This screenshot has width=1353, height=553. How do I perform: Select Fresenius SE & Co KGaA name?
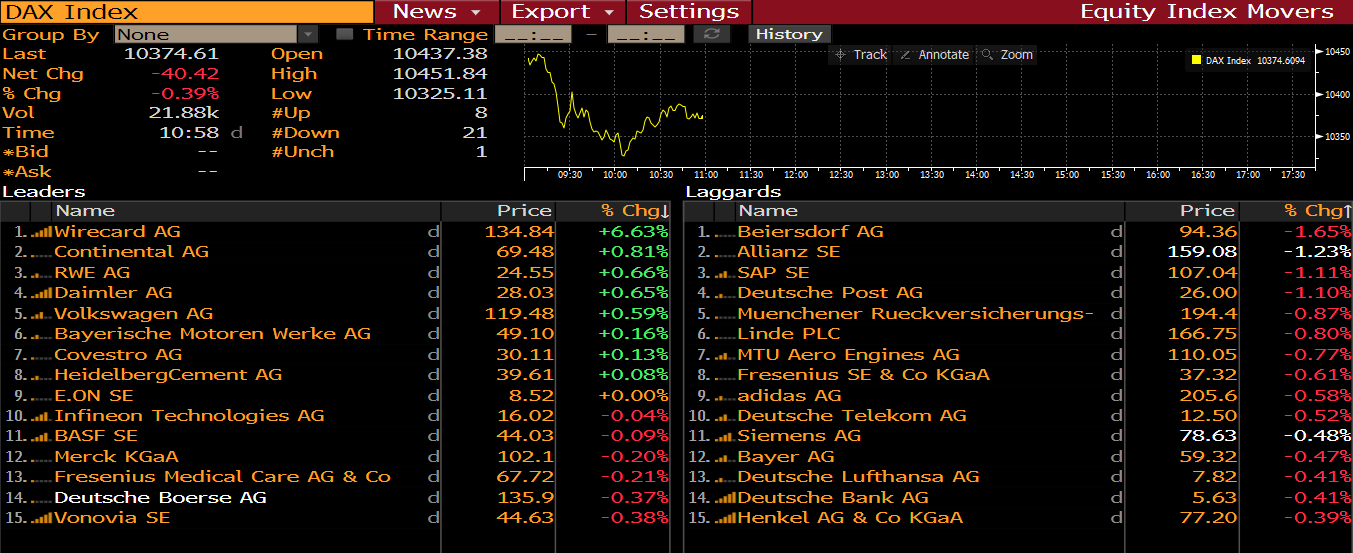tap(863, 375)
